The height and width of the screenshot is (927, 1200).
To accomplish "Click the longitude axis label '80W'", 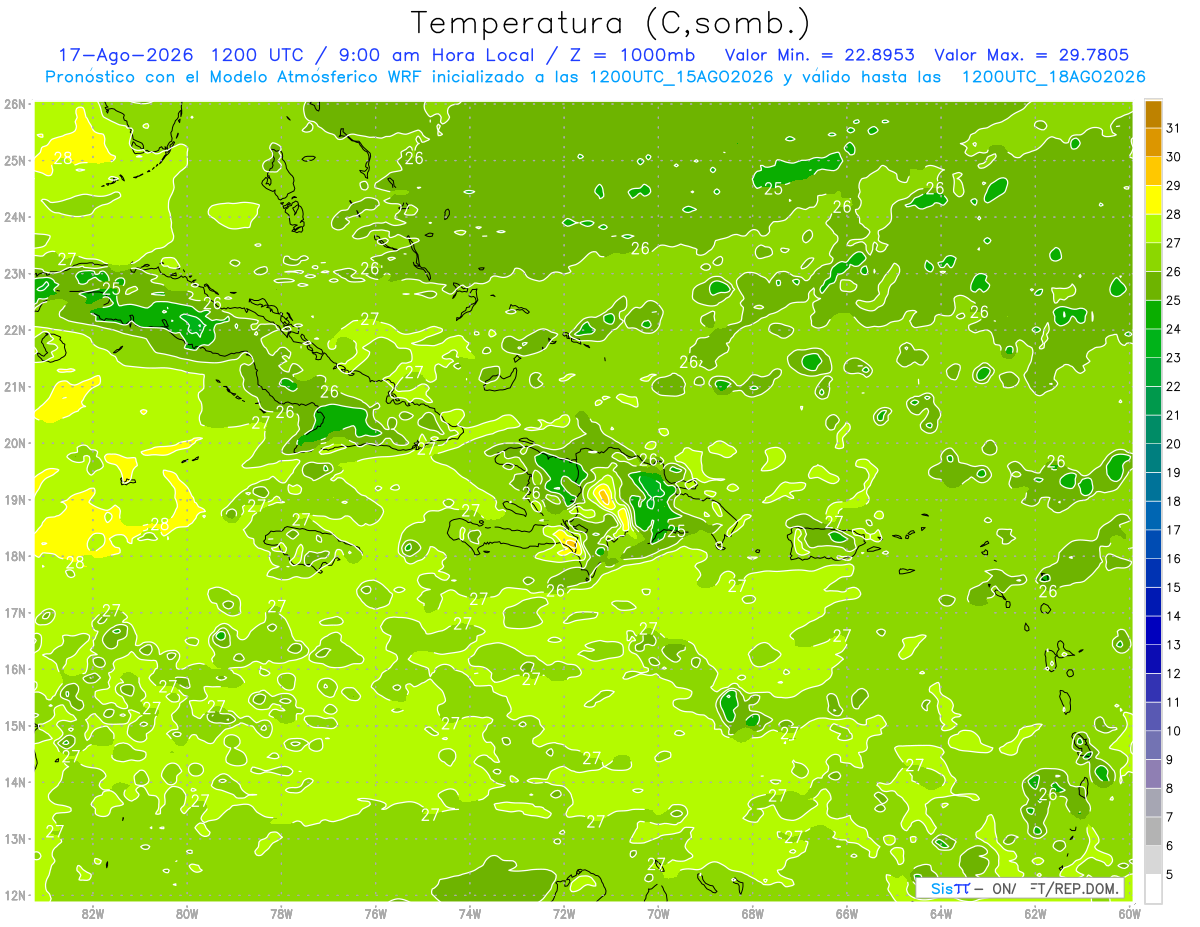I will point(187,913).
